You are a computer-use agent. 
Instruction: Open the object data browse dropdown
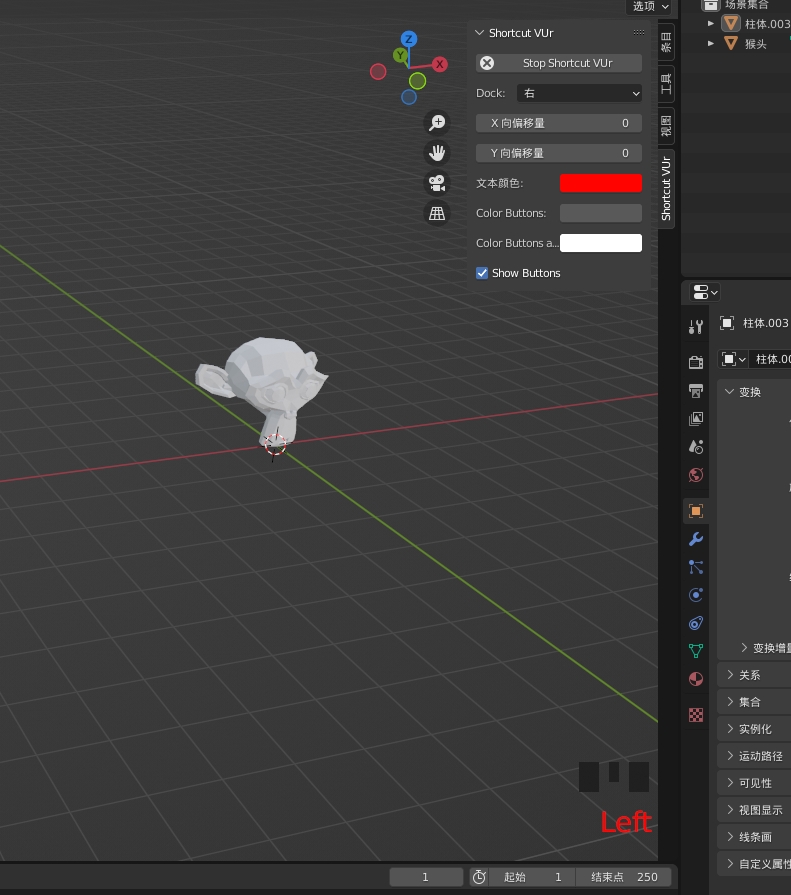(x=733, y=359)
